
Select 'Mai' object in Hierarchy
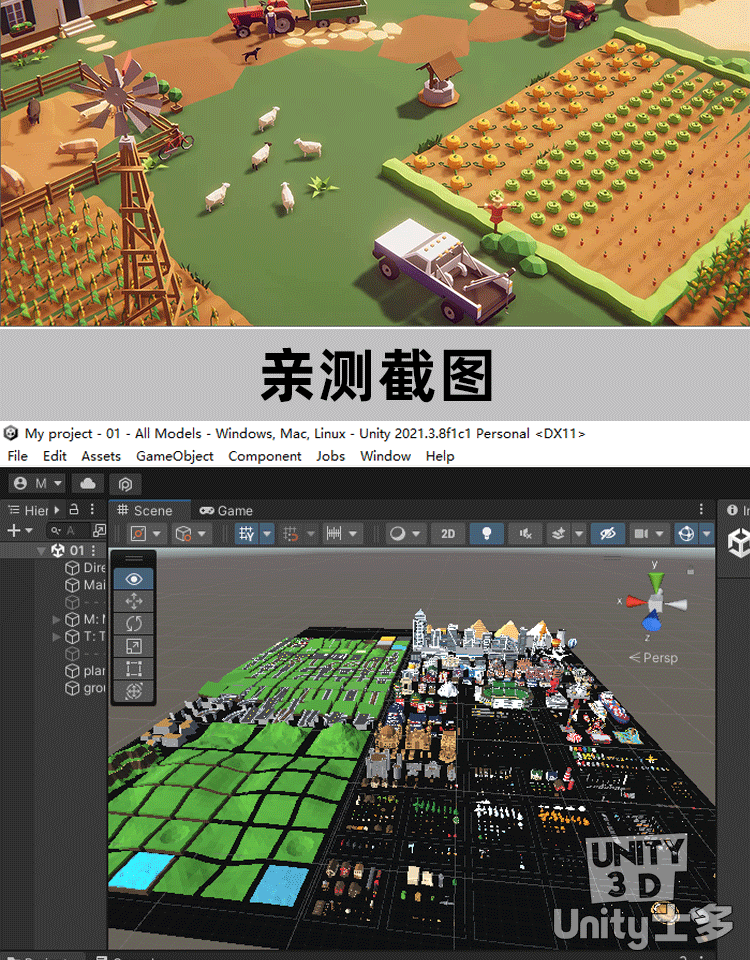[85, 585]
